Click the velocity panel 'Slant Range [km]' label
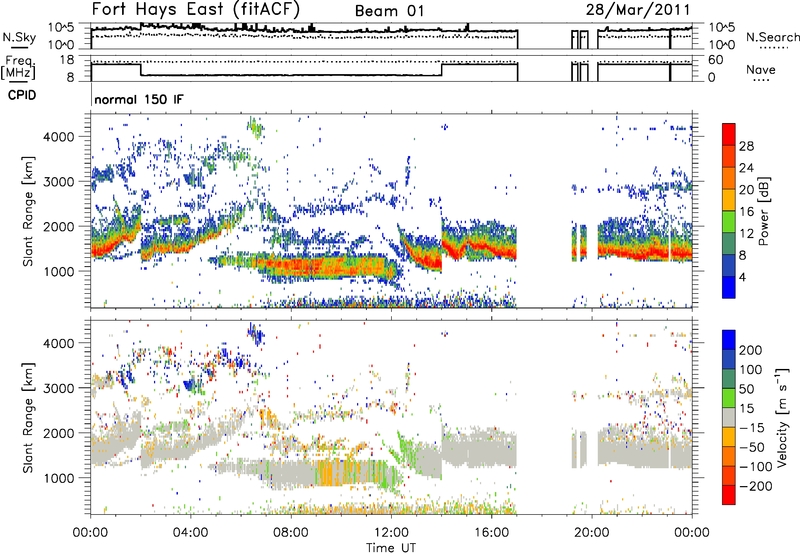Image resolution: width=800 pixels, height=554 pixels. point(28,418)
